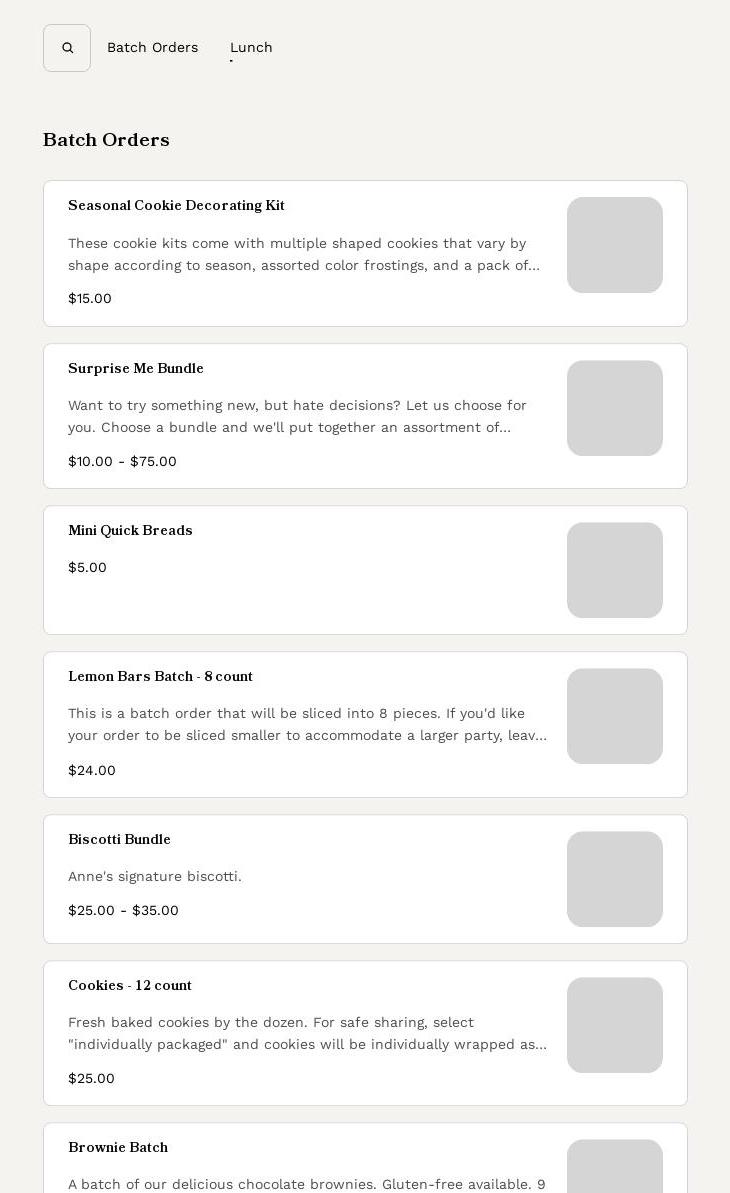Switch to the Lunch tab
730x1193 pixels.
pos(251,48)
